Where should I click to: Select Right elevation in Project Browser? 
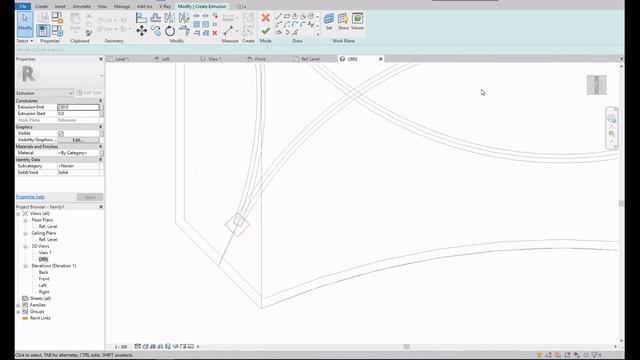[44, 292]
